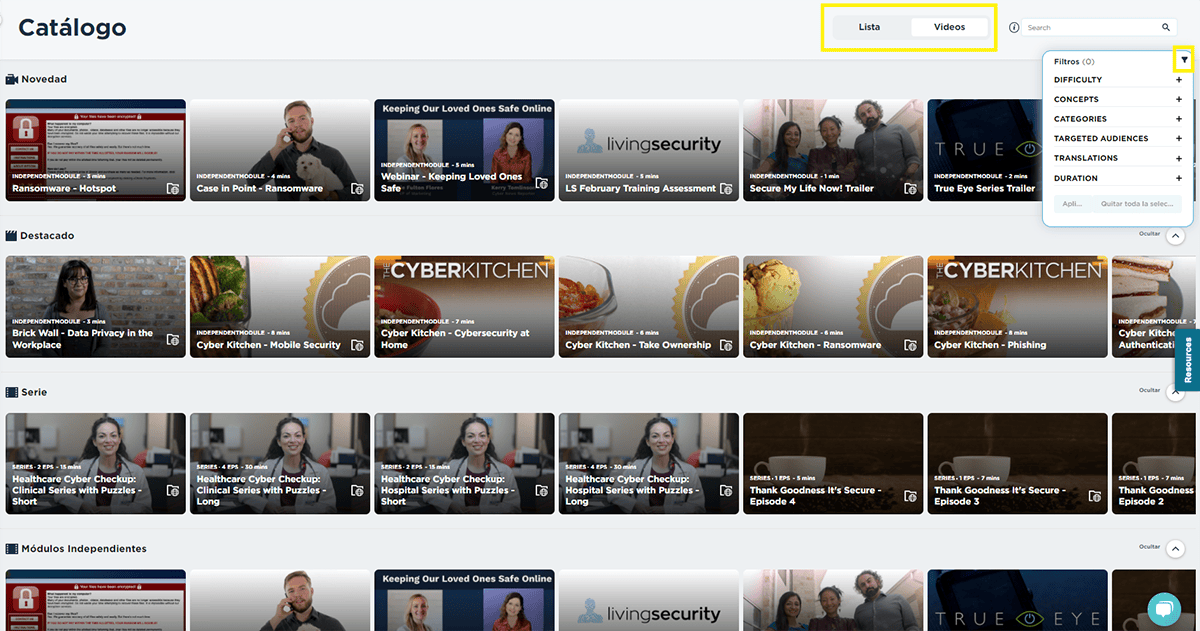Collapse the Destacado section with its chevron
Screen dimensions: 1200x631
coord(1176,237)
